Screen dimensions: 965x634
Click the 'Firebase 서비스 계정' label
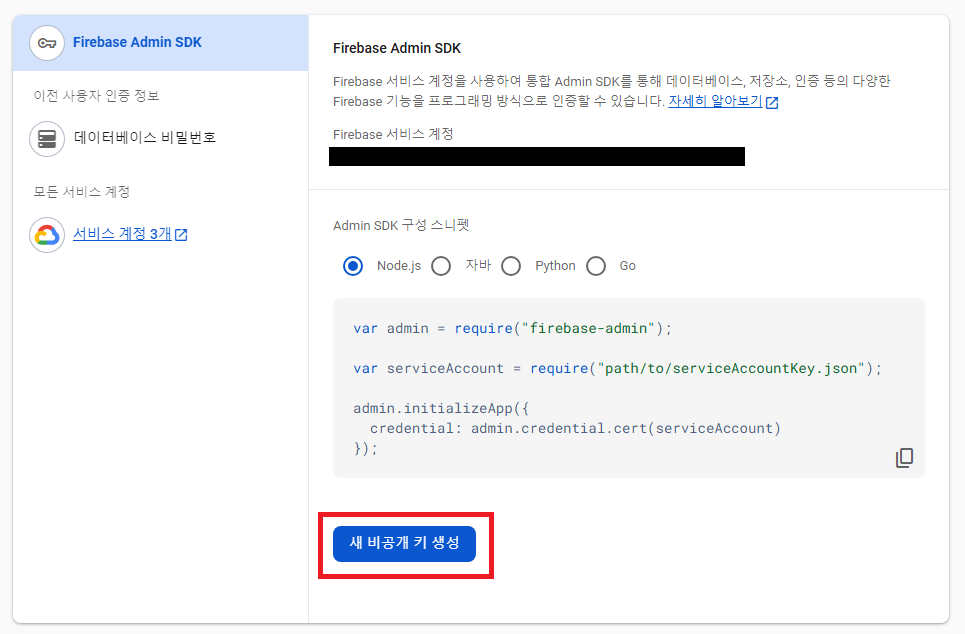(x=393, y=134)
